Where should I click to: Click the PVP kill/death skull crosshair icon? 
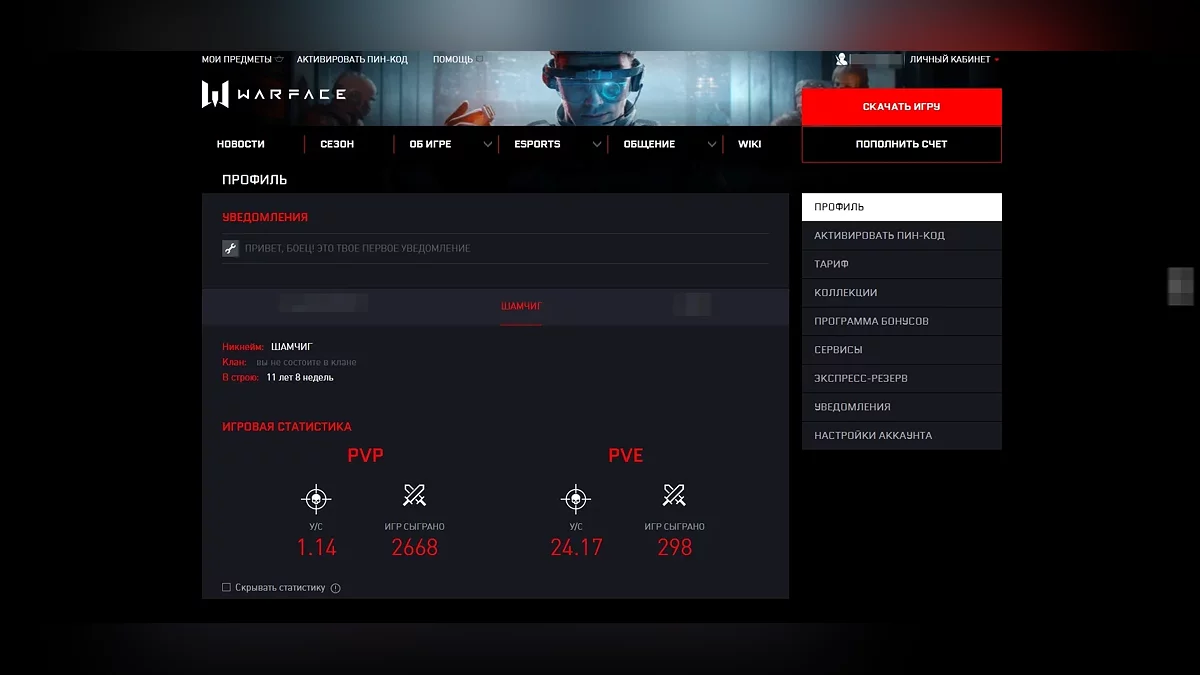[316, 497]
